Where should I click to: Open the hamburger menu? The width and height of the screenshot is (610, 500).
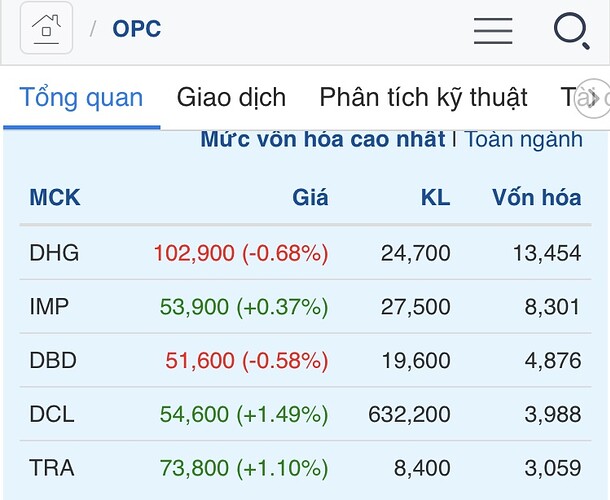coord(493,30)
